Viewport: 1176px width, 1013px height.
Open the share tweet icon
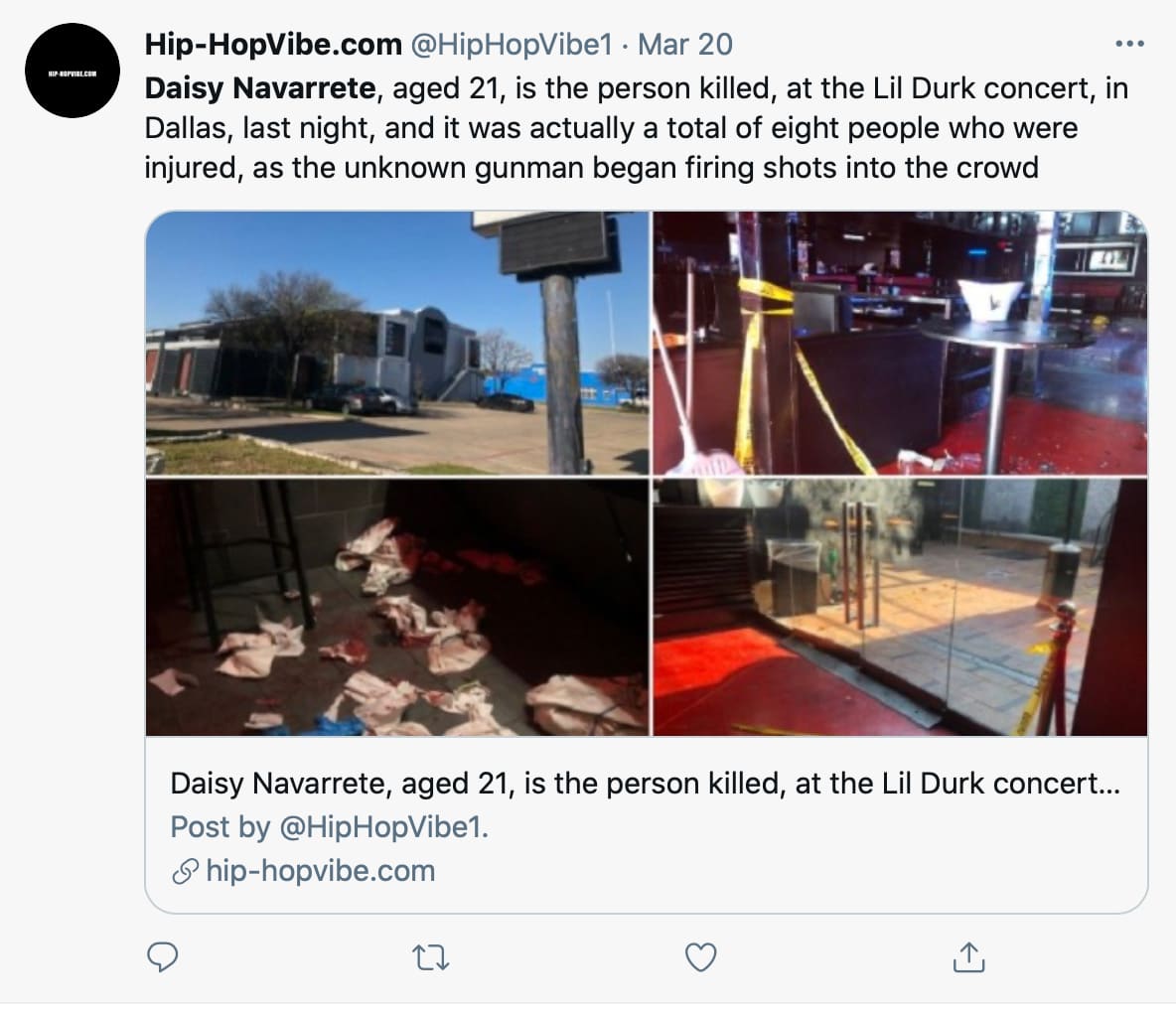(967, 956)
